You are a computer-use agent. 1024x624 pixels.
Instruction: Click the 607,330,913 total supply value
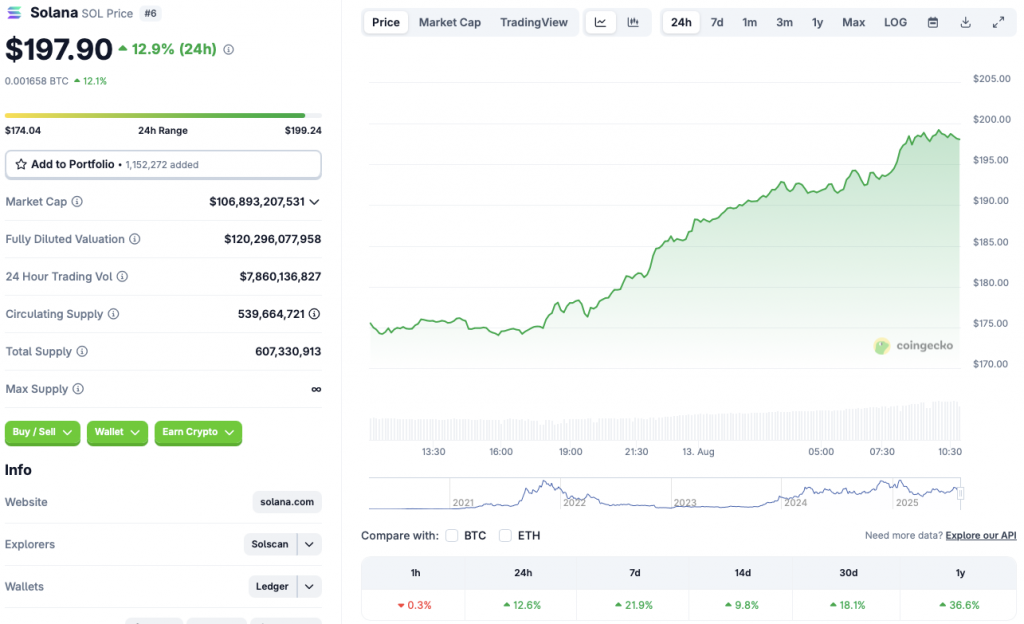[288, 351]
